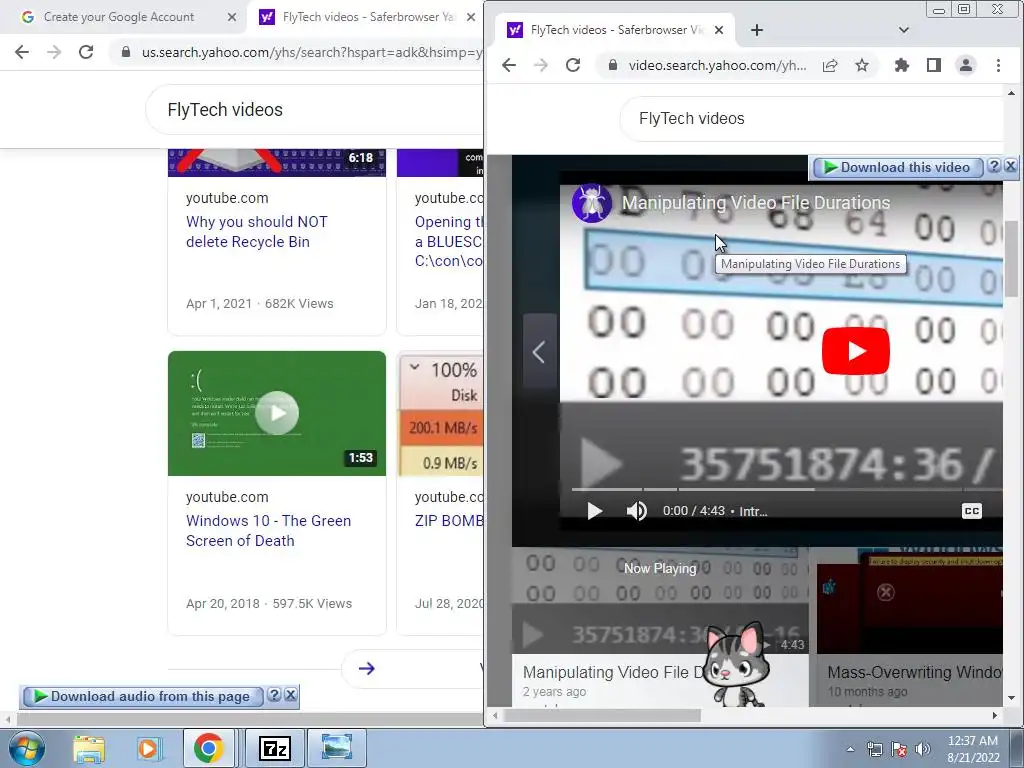The height and width of the screenshot is (768, 1024).
Task: Click Download audio from this page
Action: [142, 697]
